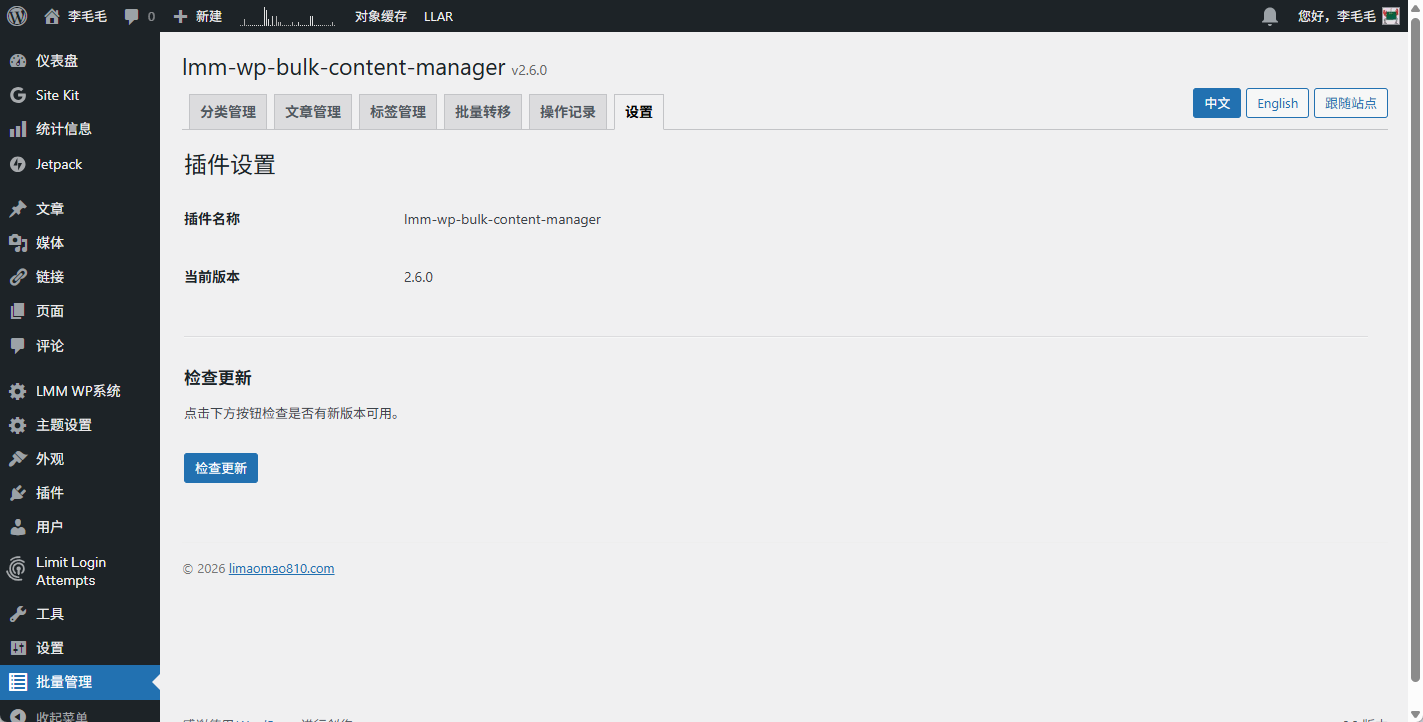Open the 新建 (New) dropdown menu
Screen dimensions: 1423x722
197,16
